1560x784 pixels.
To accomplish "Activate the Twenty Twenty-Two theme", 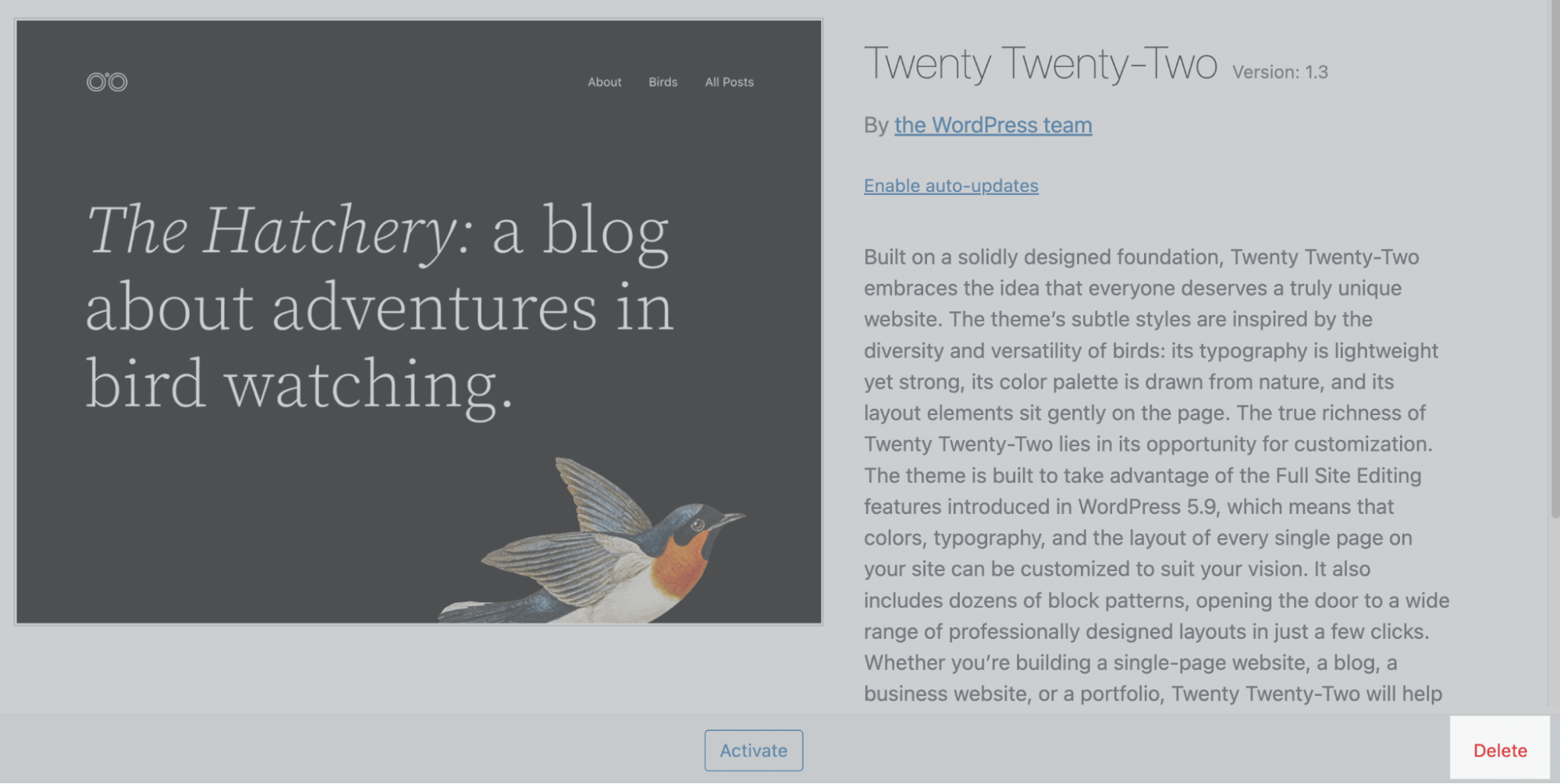I will click(x=753, y=750).
